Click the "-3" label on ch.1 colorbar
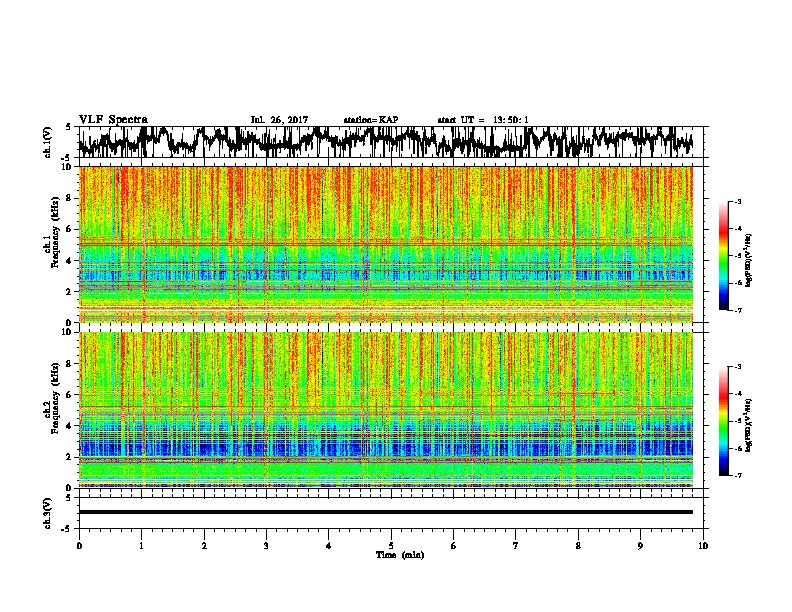Image resolution: width=792 pixels, height=612 pixels. coord(737,201)
